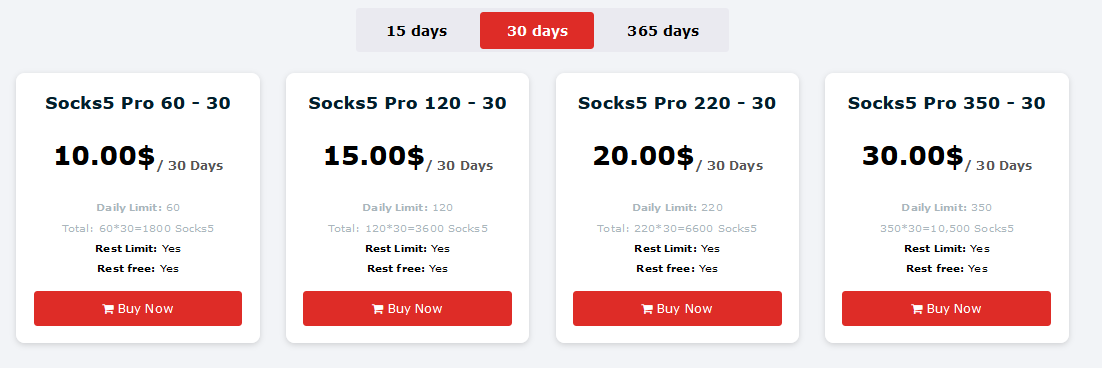Screen dimensions: 1102x368
Task: Buy the Socks5 Pro 60 - 30 plan
Action: 138,308
